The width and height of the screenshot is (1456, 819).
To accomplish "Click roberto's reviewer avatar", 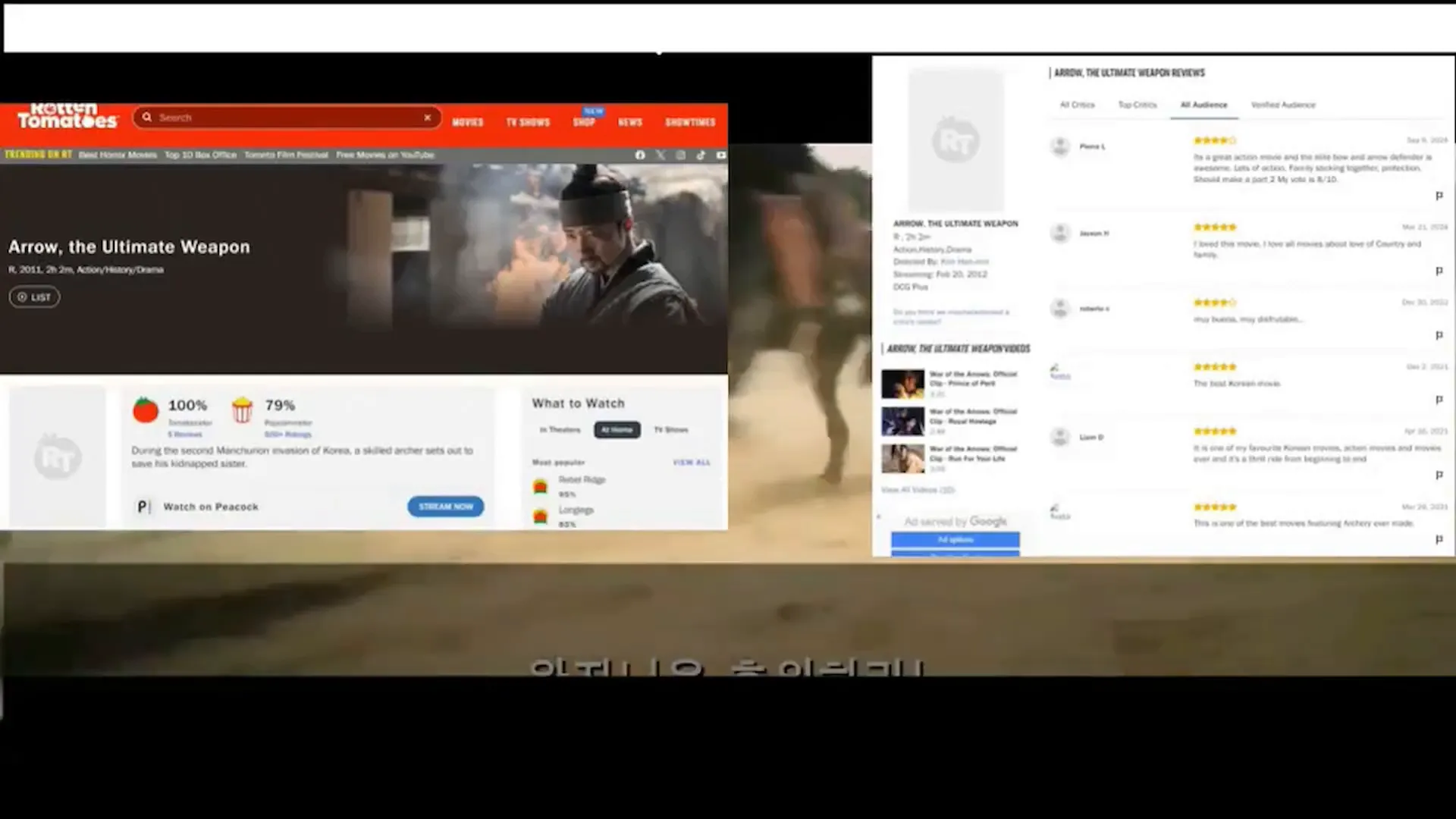I will (1060, 308).
